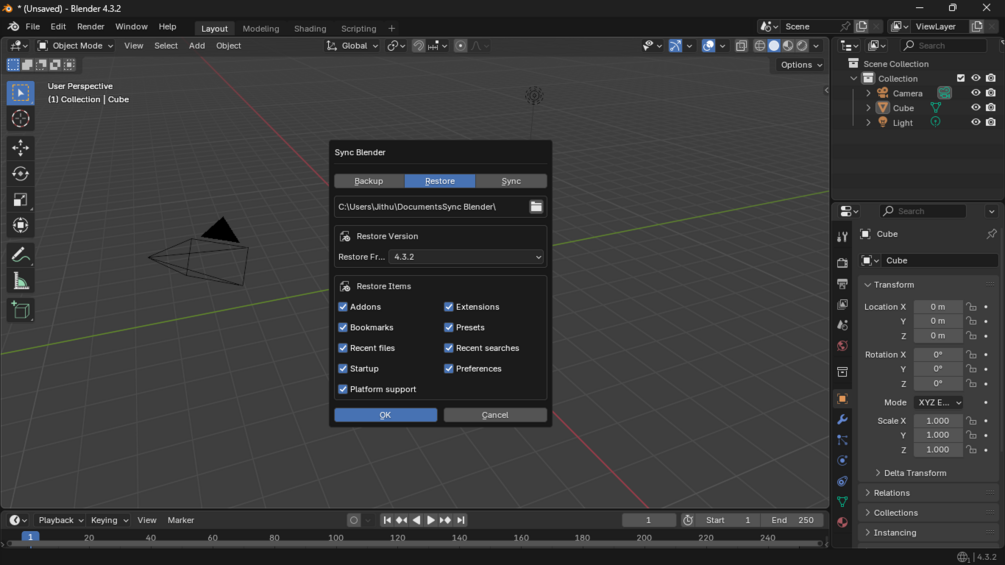Viewport: 1005px width, 565px height.
Task: Select the Annotate tool
Action: (x=21, y=256)
